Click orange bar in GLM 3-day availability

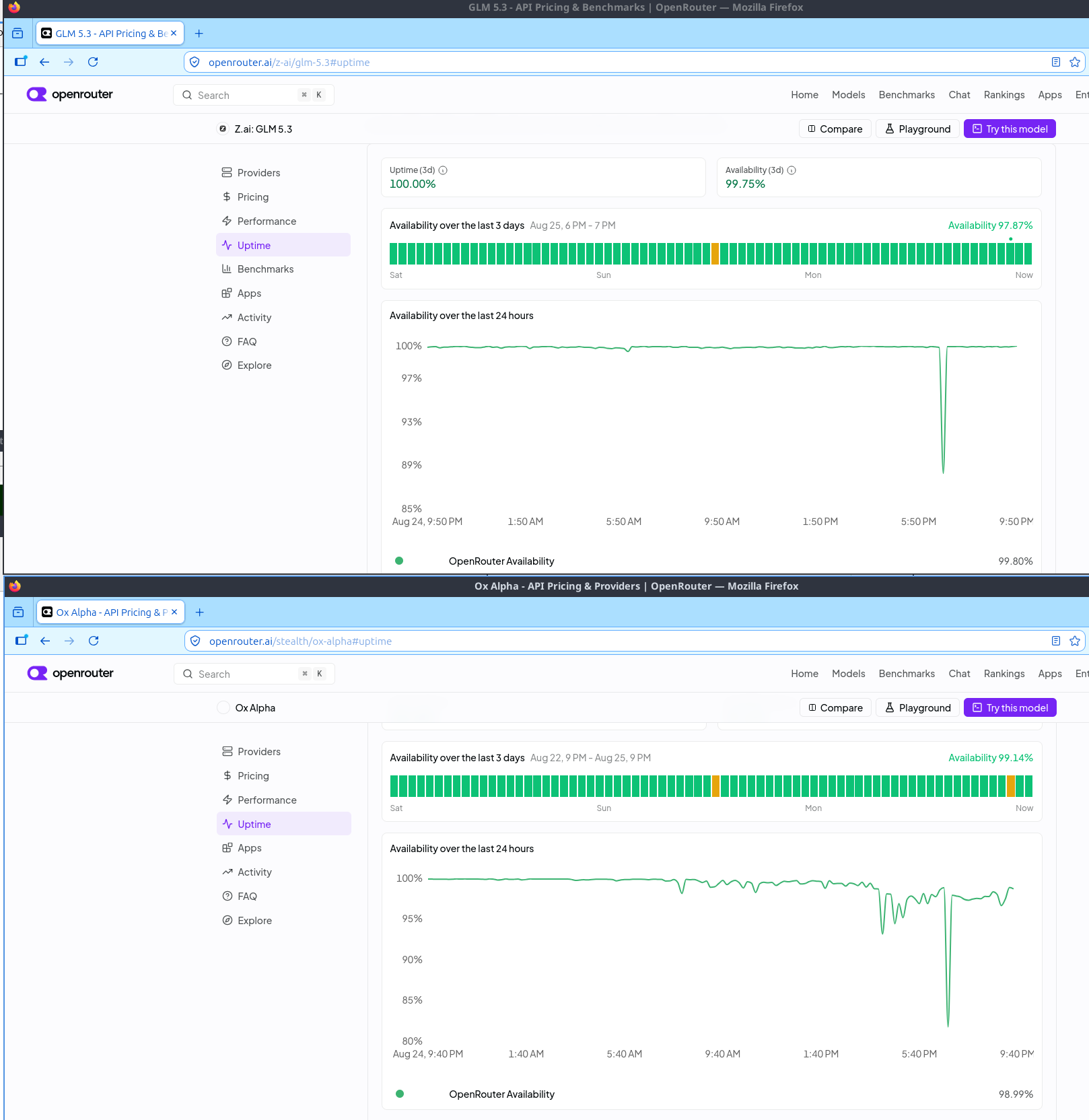(715, 254)
